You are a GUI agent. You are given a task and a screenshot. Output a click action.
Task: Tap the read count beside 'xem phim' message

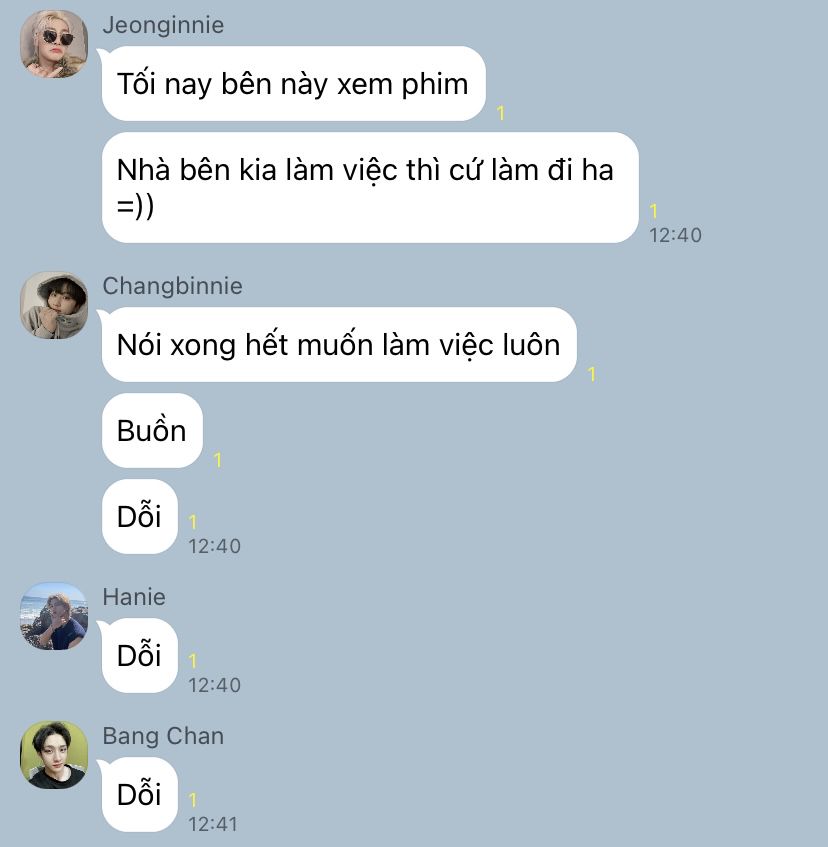click(x=501, y=113)
